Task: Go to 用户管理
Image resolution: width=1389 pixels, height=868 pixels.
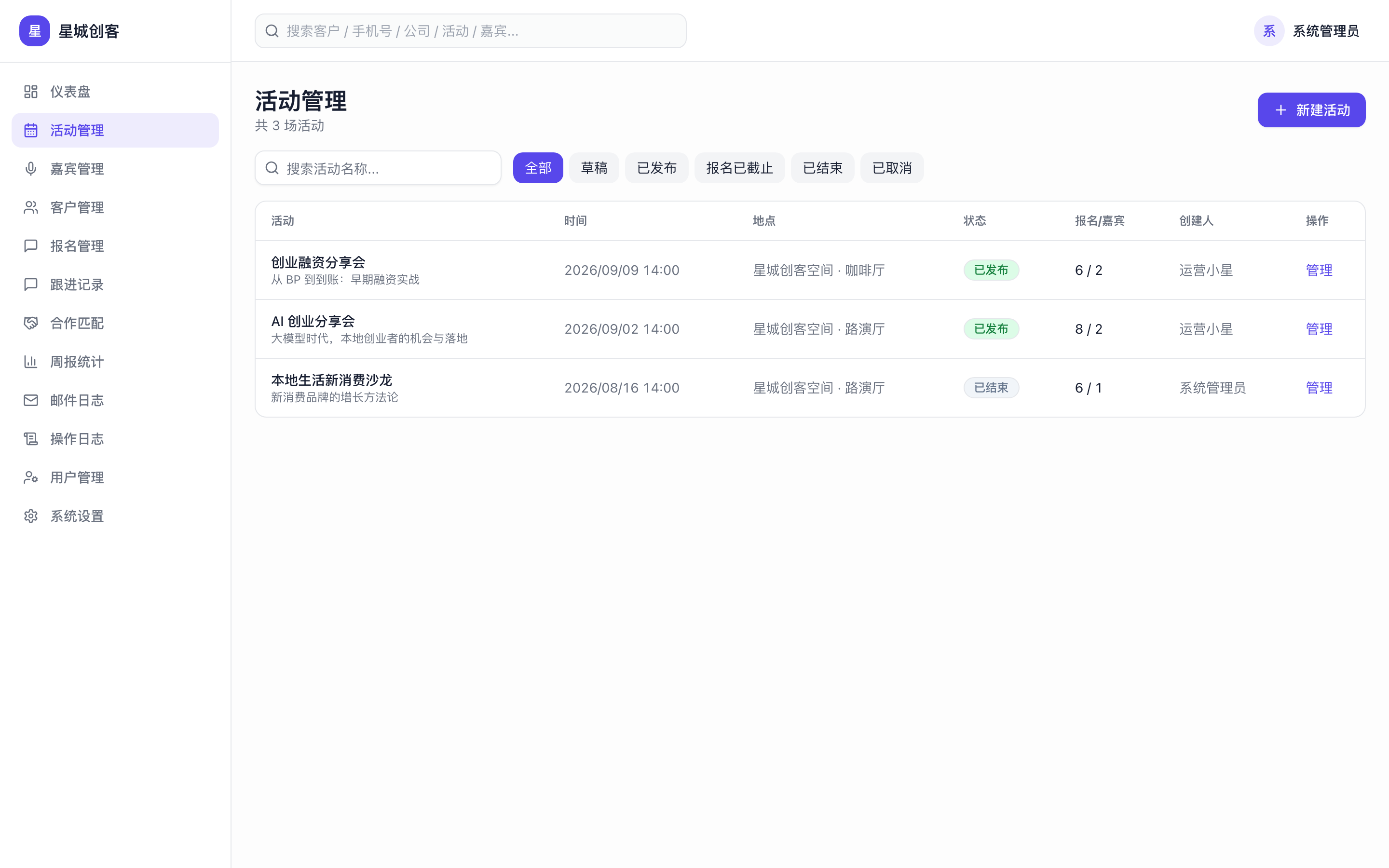Action: [x=115, y=477]
